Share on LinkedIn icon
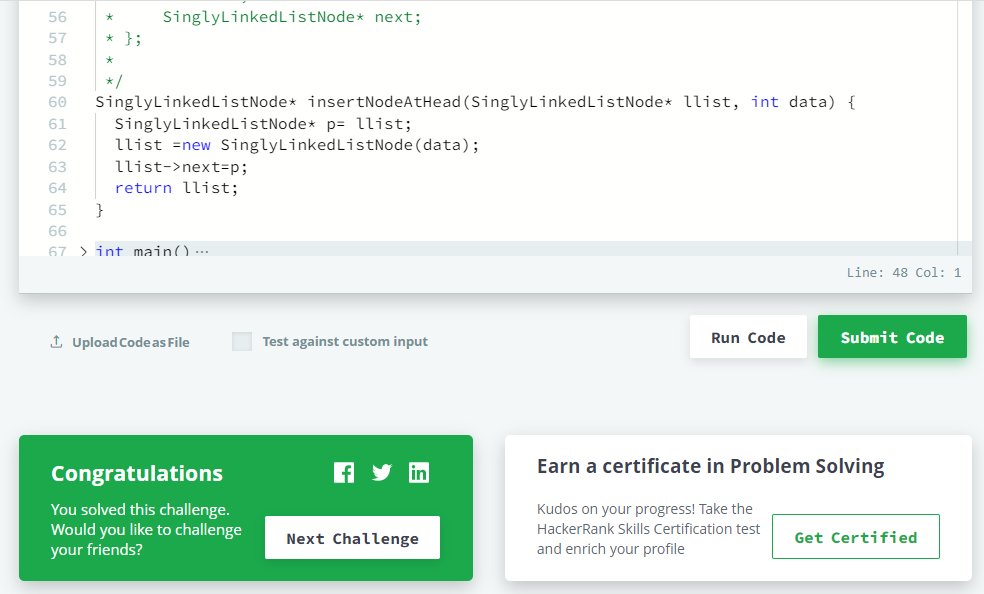The height and width of the screenshot is (594, 984). point(419,472)
